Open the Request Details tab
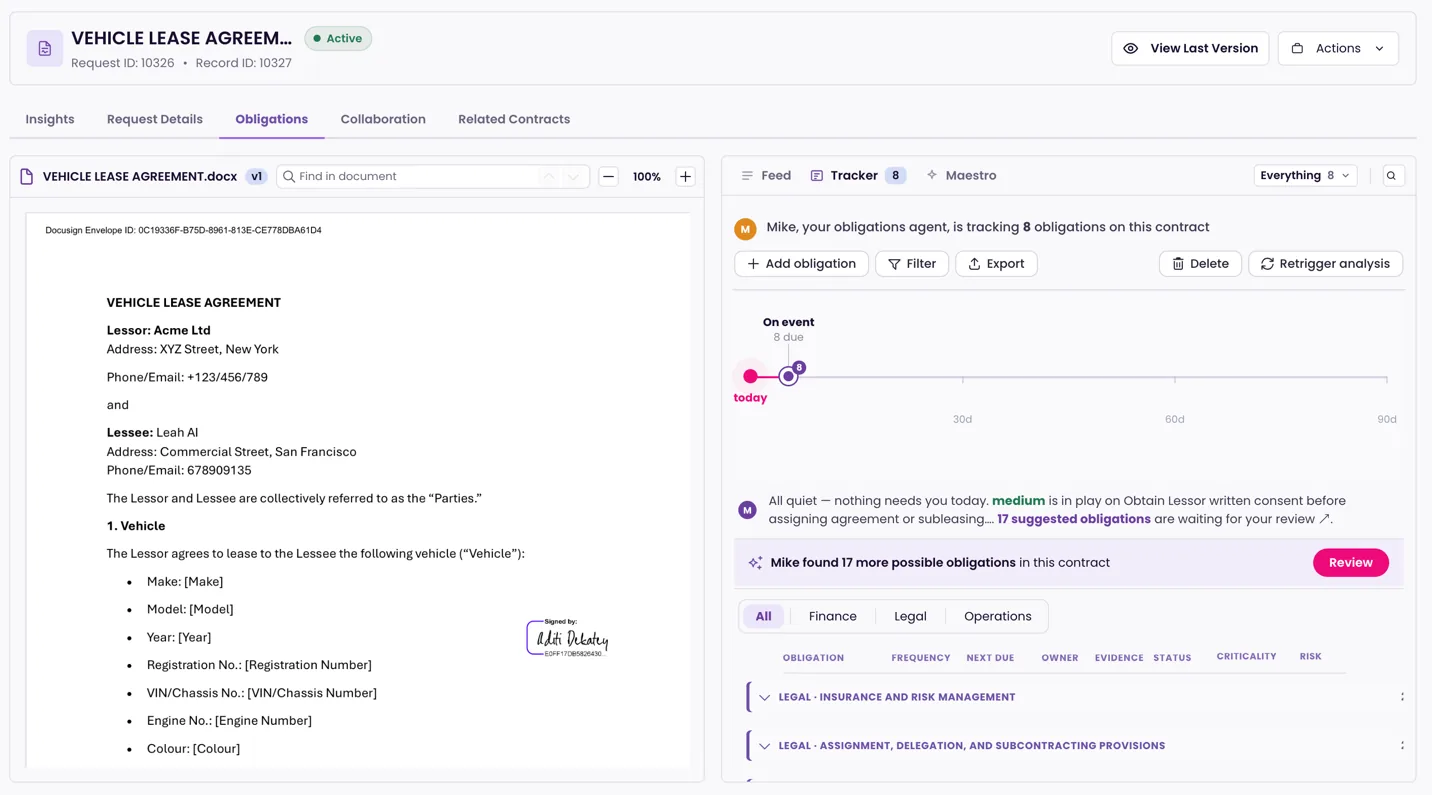This screenshot has height=795, width=1432. click(x=155, y=119)
